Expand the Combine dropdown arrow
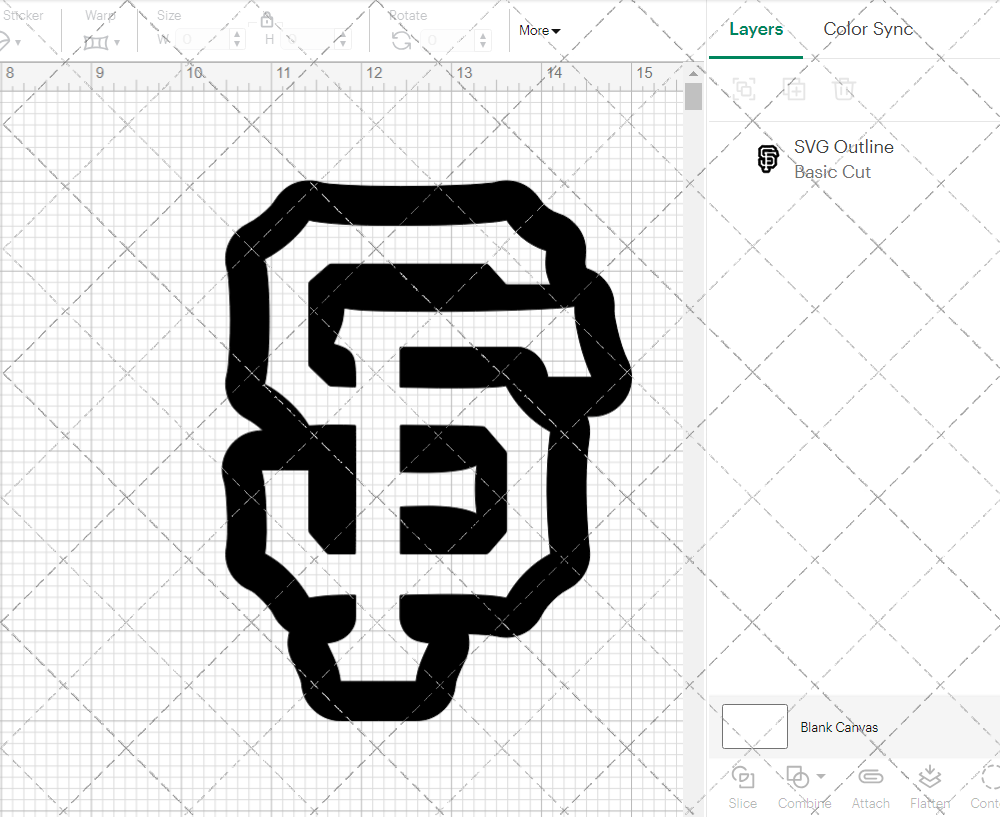The width and height of the screenshot is (1000, 817). (821, 776)
